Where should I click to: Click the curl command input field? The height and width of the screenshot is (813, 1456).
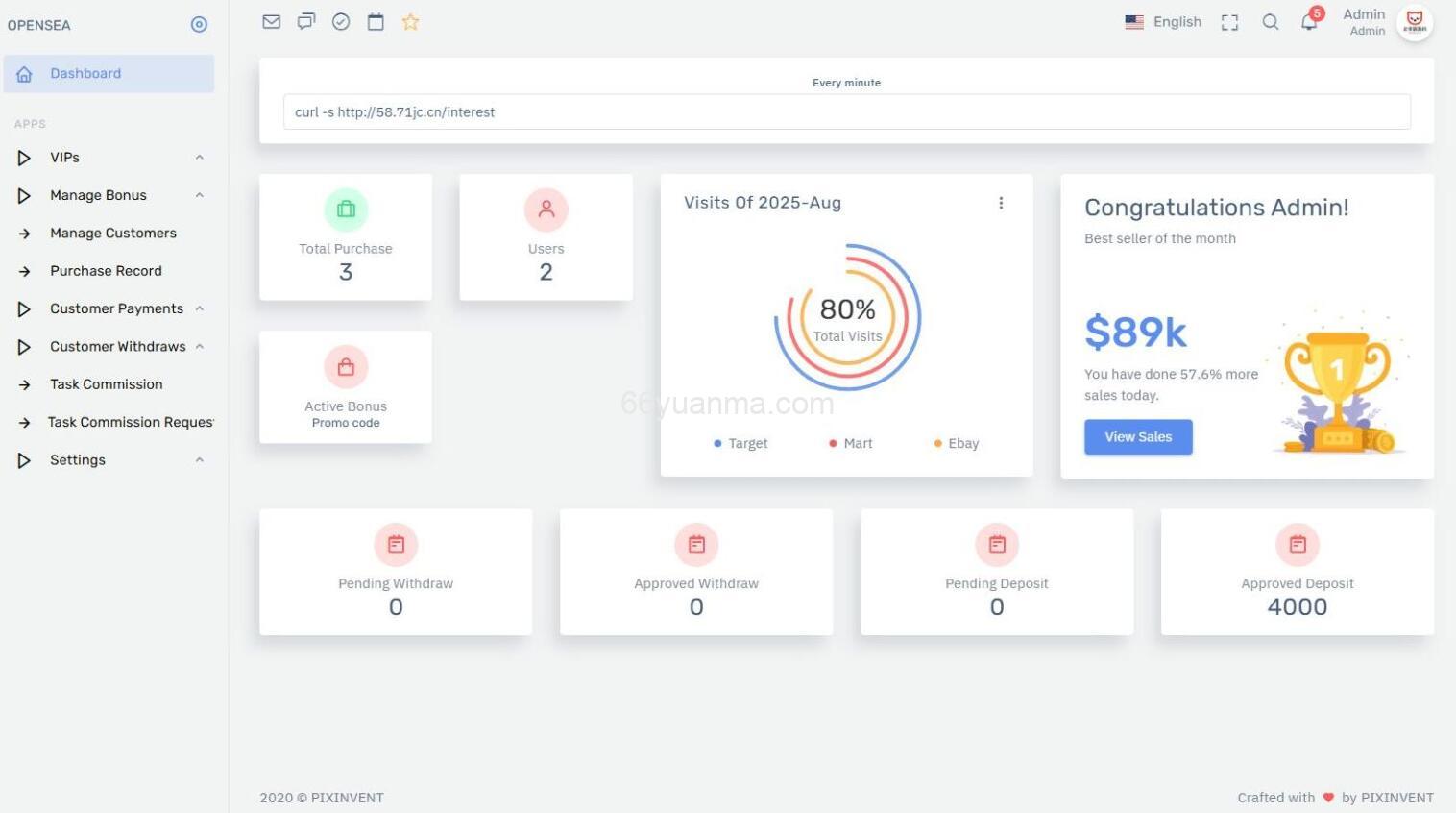[x=846, y=112]
